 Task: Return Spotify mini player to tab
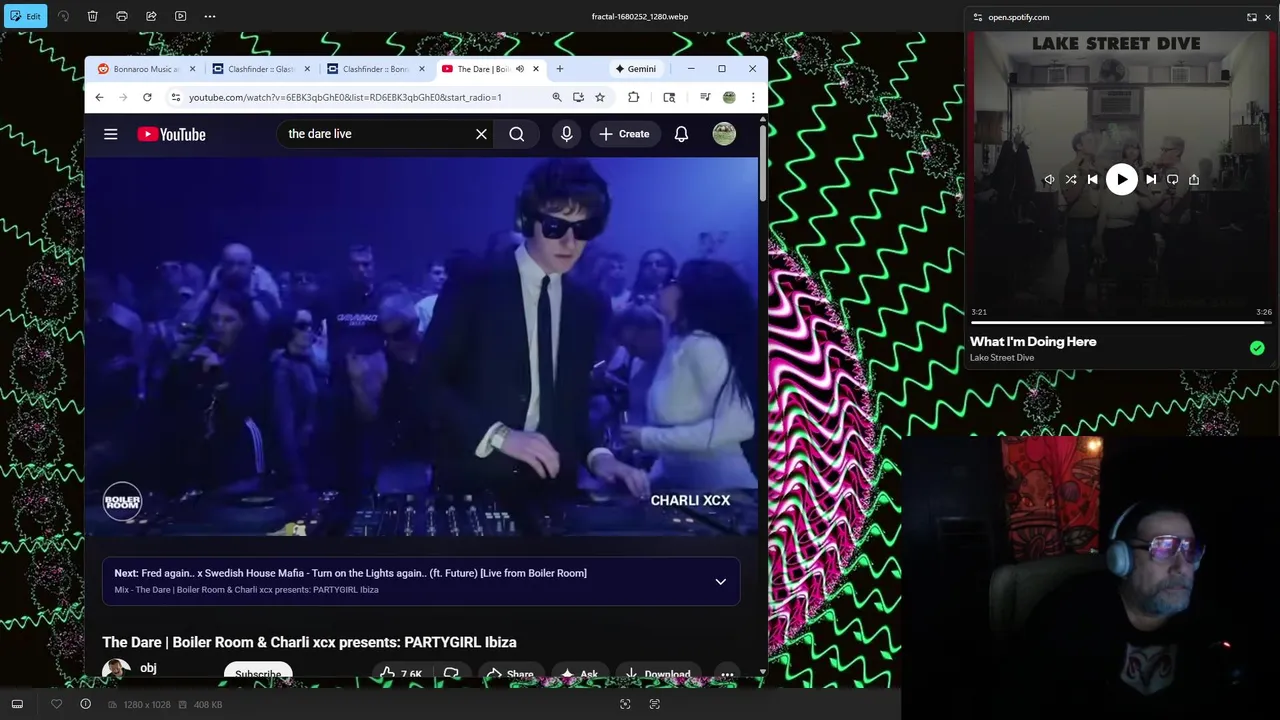pos(1252,17)
